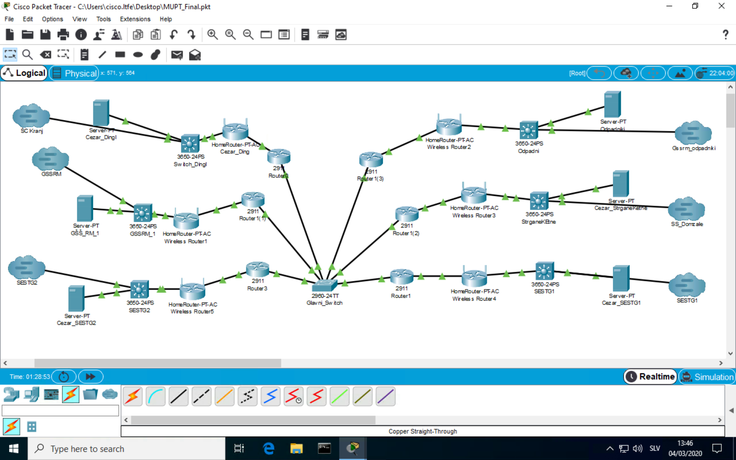Select the Draw Rectangle tool
This screenshot has width=736, height=460.
tap(120, 55)
